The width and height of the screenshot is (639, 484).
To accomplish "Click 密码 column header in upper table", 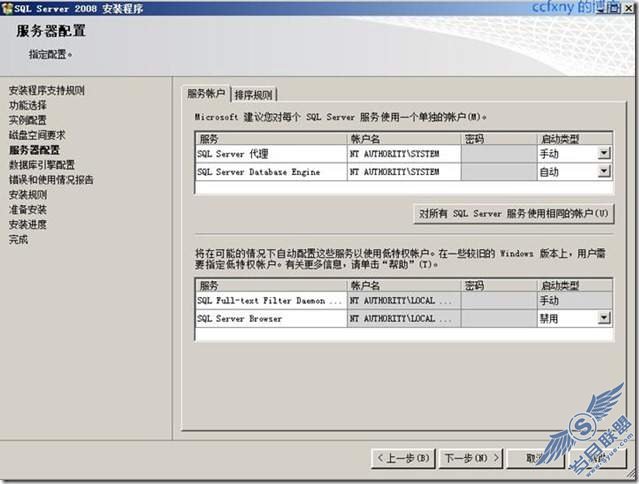I will pyautogui.click(x=499, y=139).
